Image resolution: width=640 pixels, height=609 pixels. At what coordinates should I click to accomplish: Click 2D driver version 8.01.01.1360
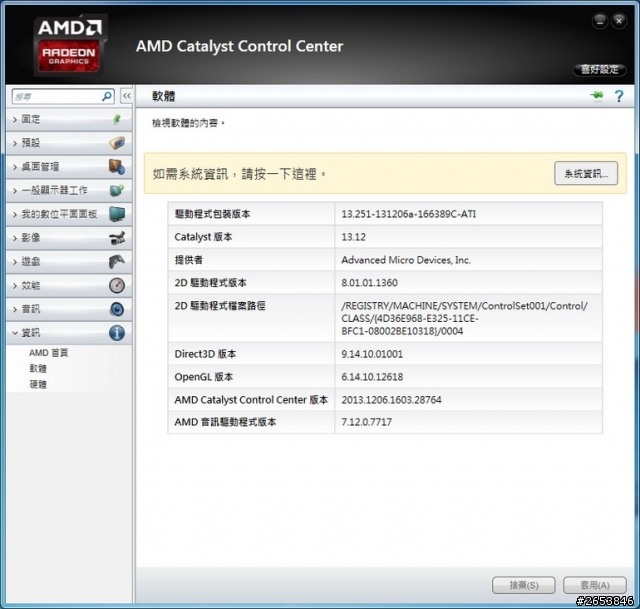coord(369,282)
